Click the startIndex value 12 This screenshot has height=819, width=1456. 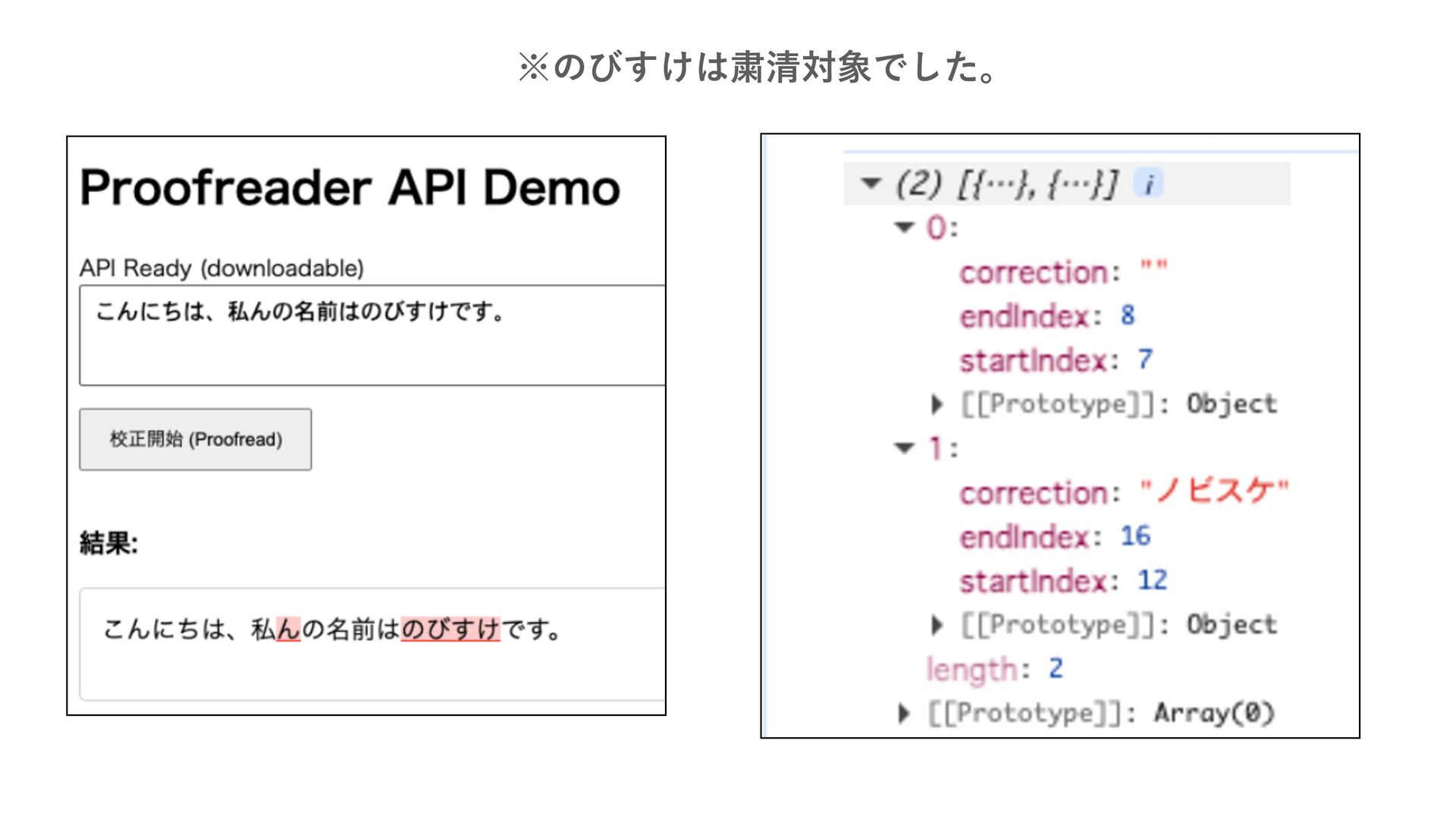click(1152, 580)
